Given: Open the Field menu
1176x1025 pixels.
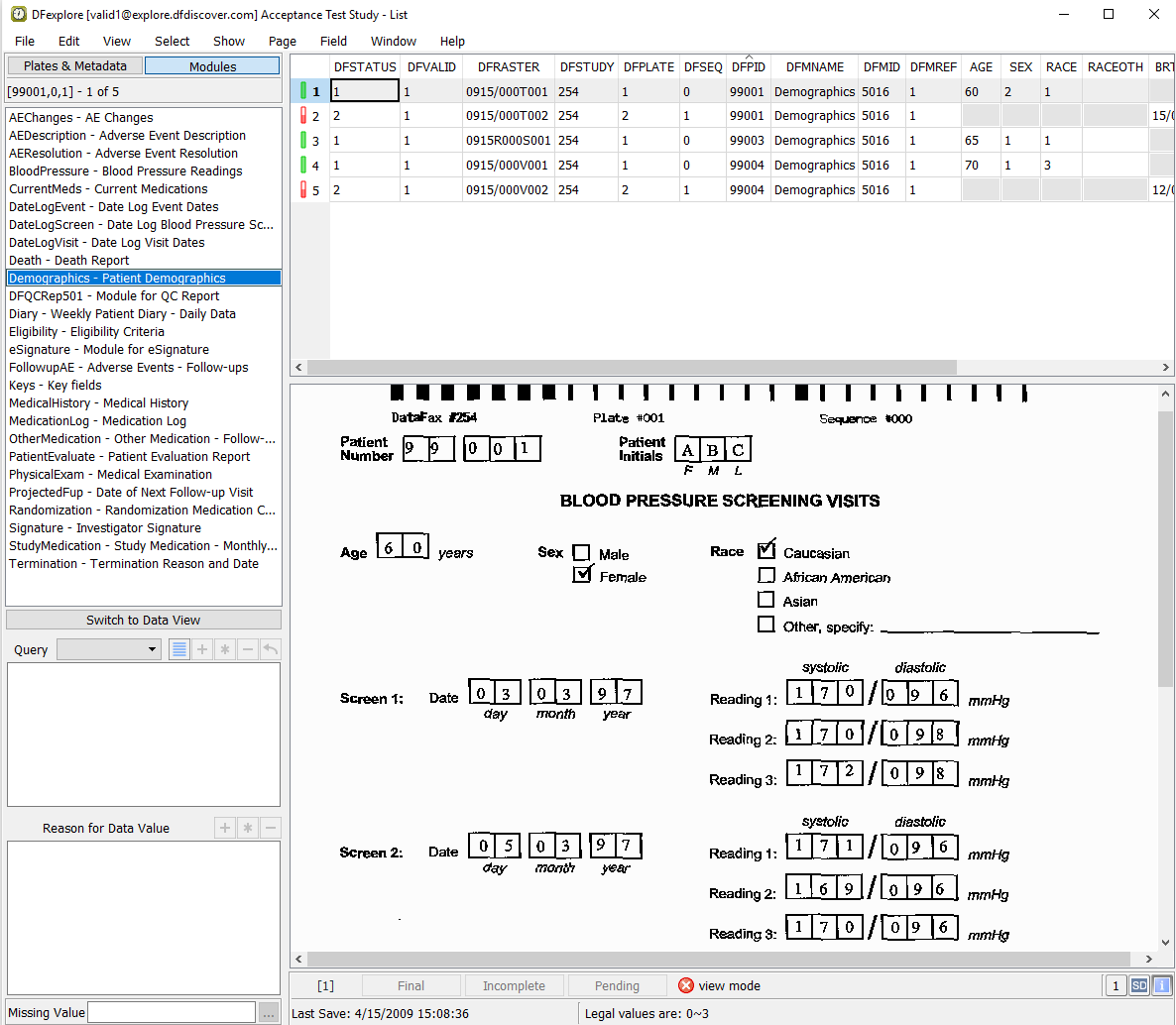Looking at the screenshot, I should coord(333,41).
